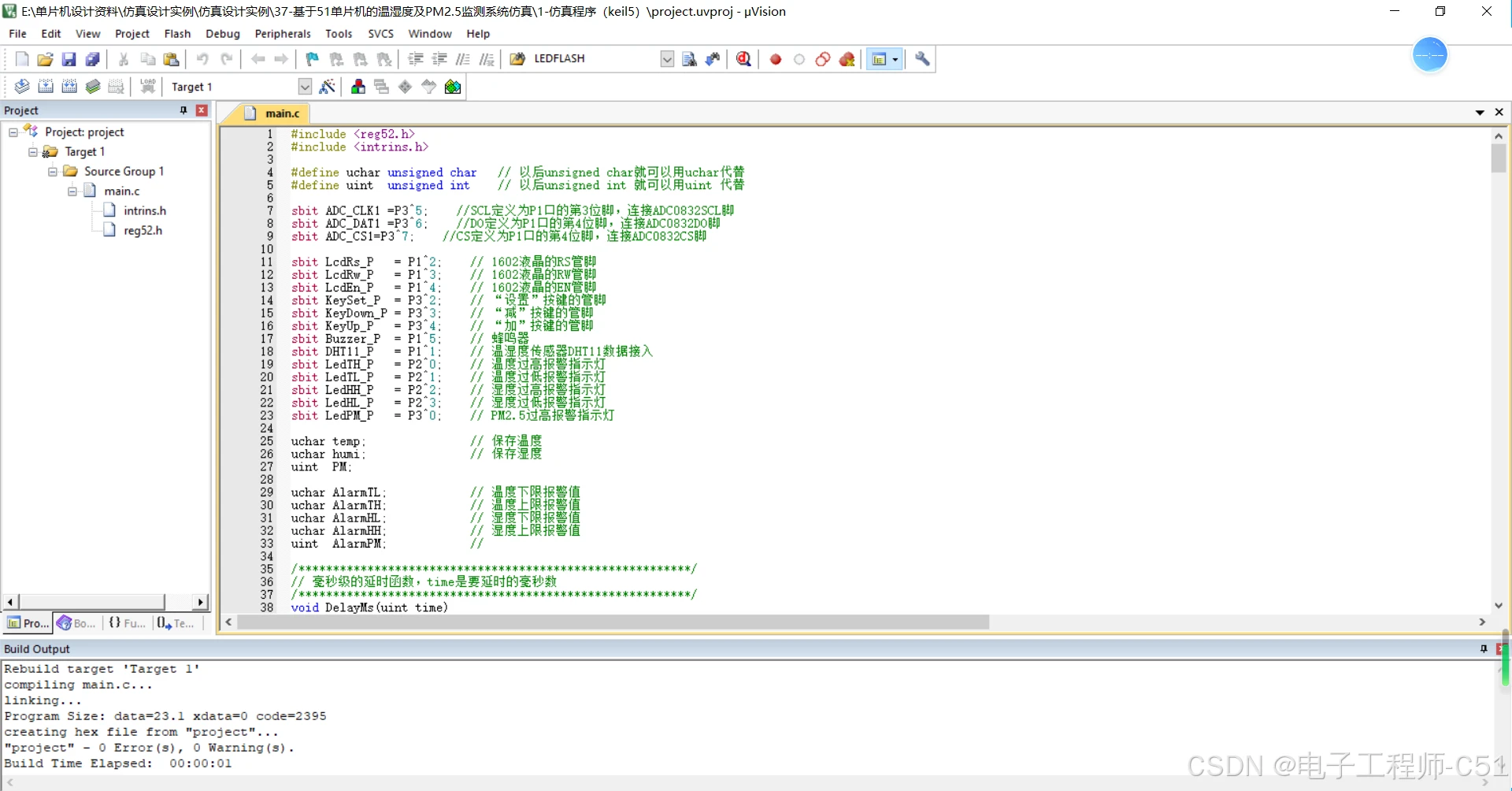Build target files icon
1512x791 pixels.
coord(46,87)
